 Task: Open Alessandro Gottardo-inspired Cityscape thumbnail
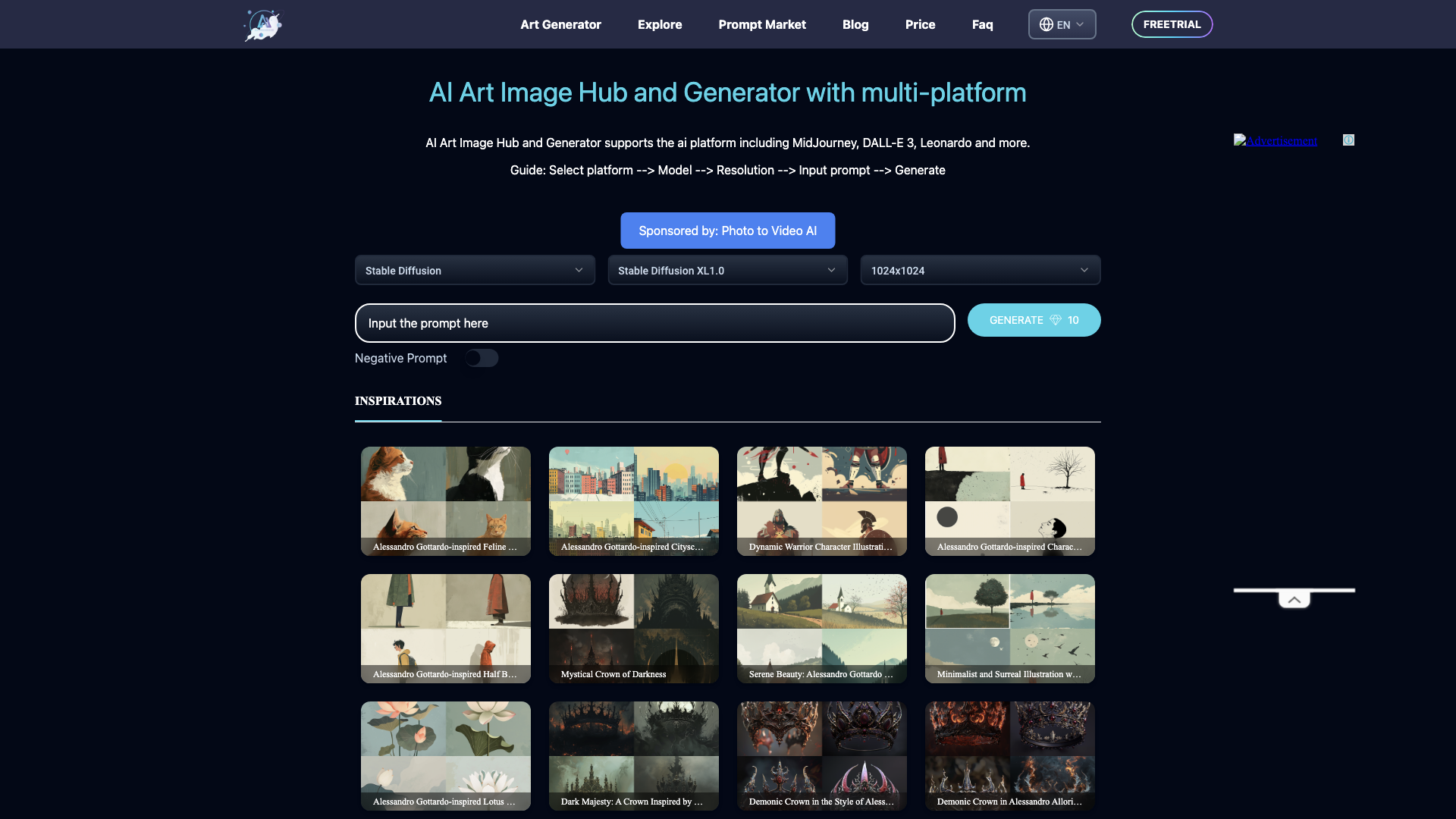[634, 501]
